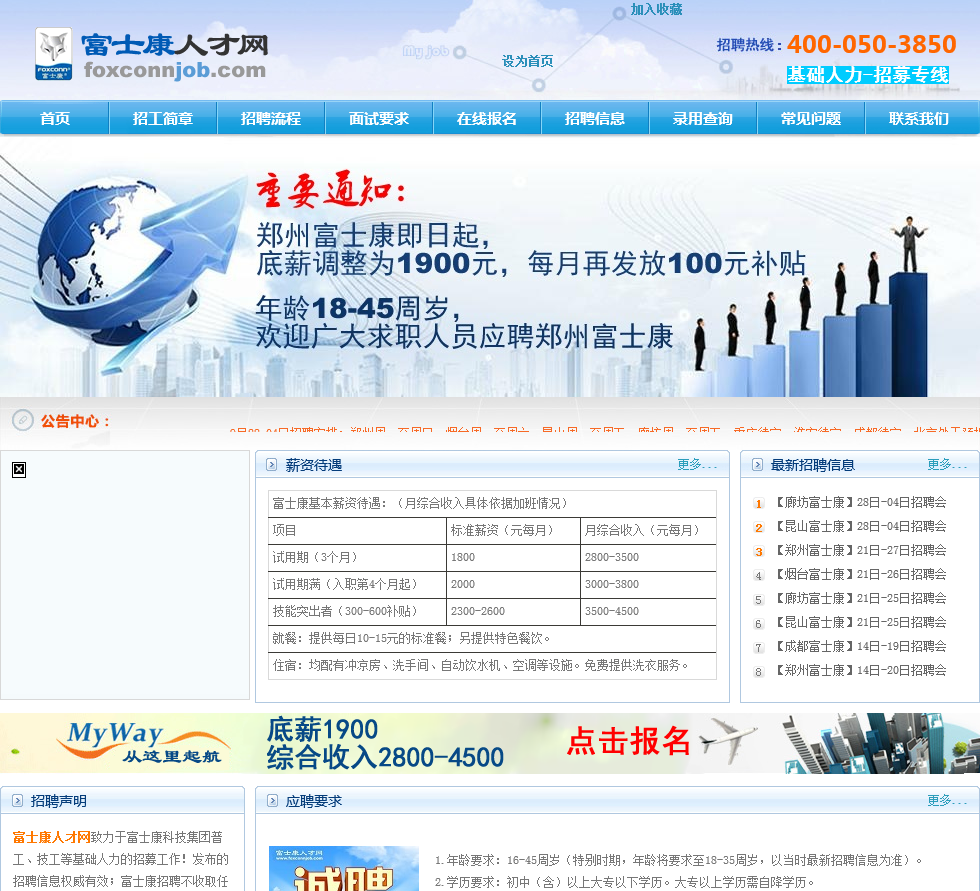
Task: Open the 招聘流程 navigation tab
Action: coord(271,117)
